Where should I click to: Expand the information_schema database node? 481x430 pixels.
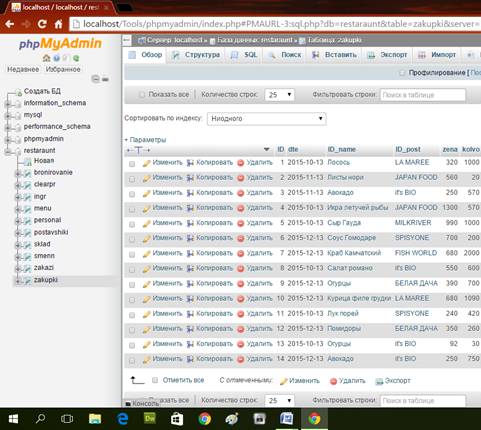click(8, 104)
